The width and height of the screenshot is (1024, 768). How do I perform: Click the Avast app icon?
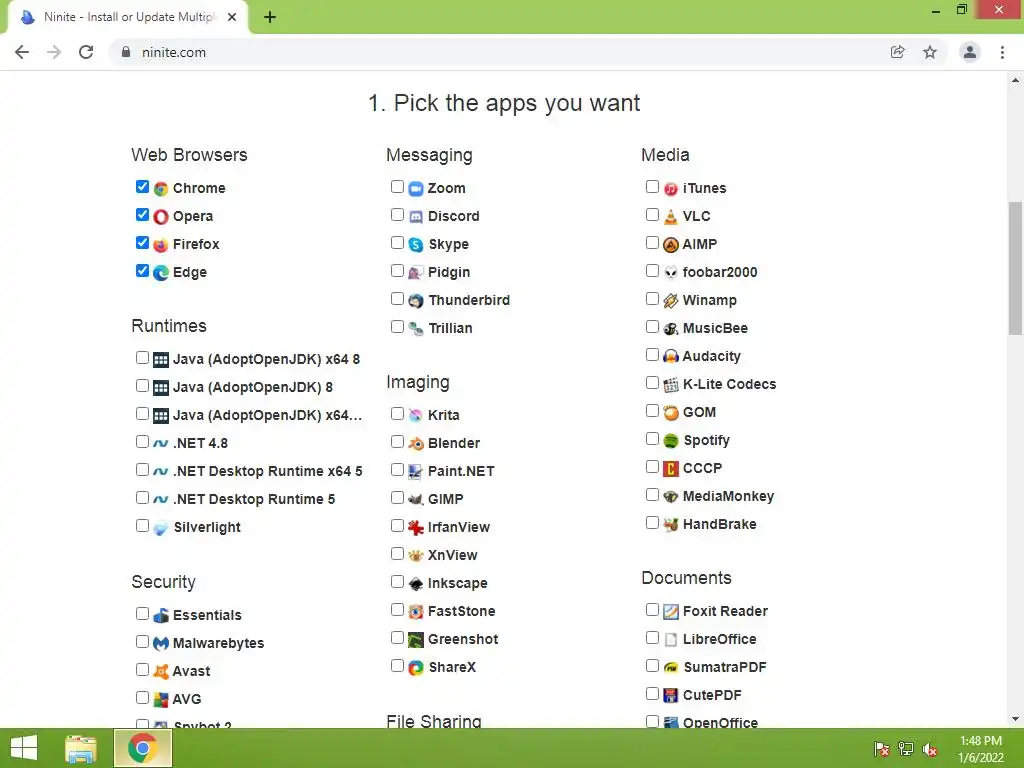[161, 671]
